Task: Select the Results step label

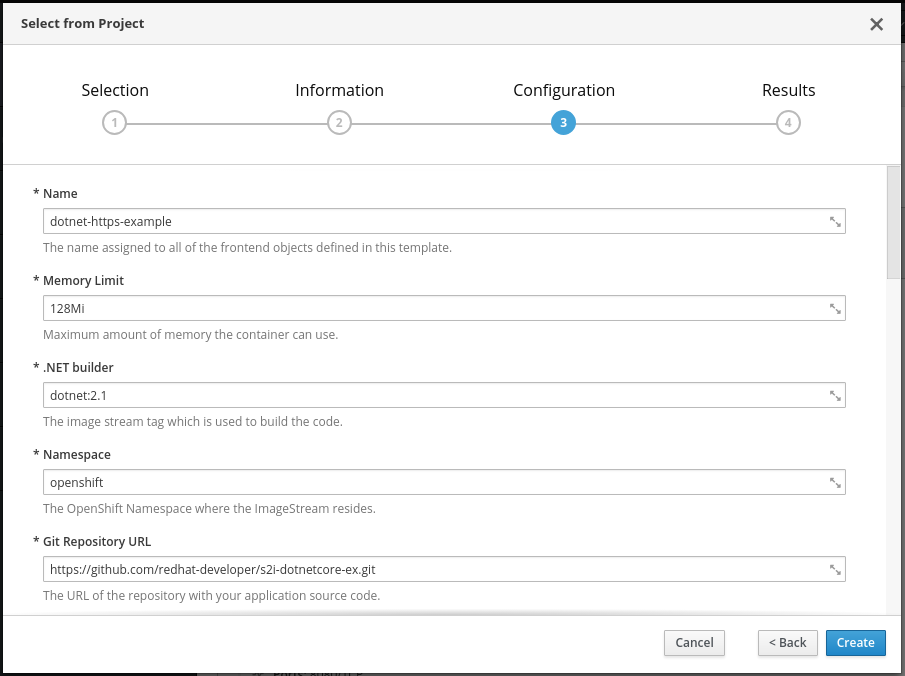Action: [788, 90]
